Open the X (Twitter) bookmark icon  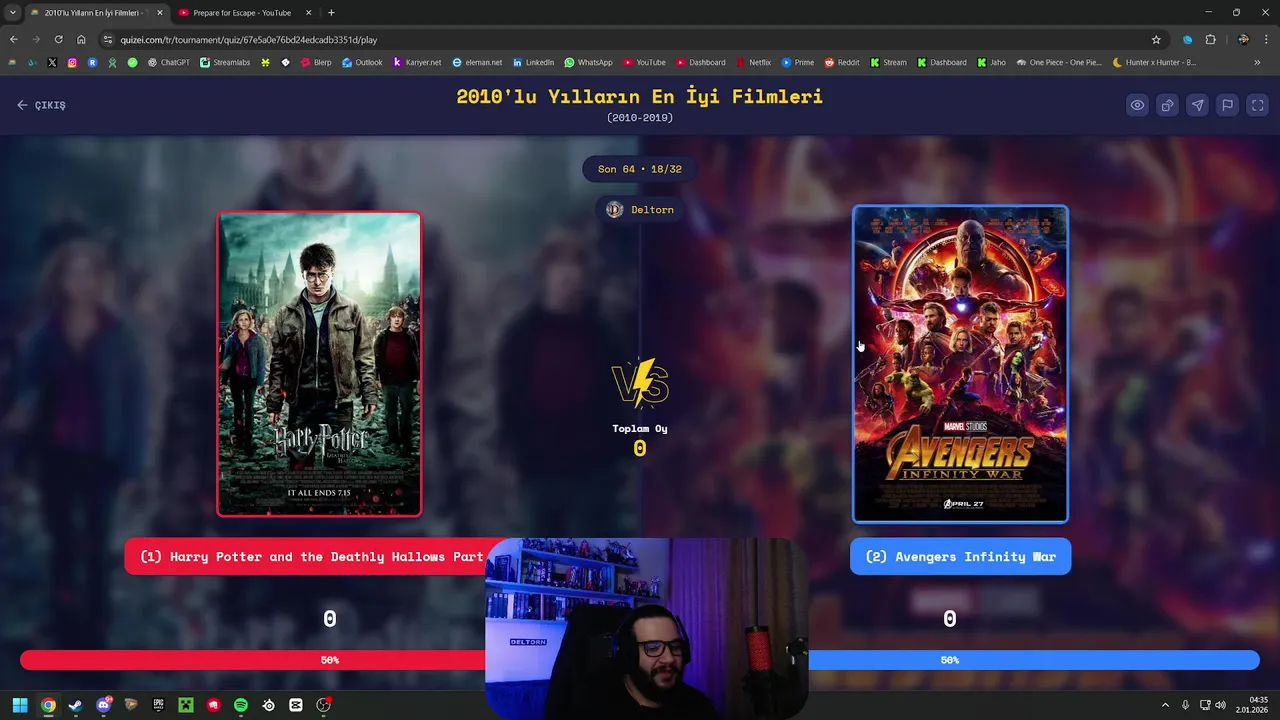click(52, 62)
